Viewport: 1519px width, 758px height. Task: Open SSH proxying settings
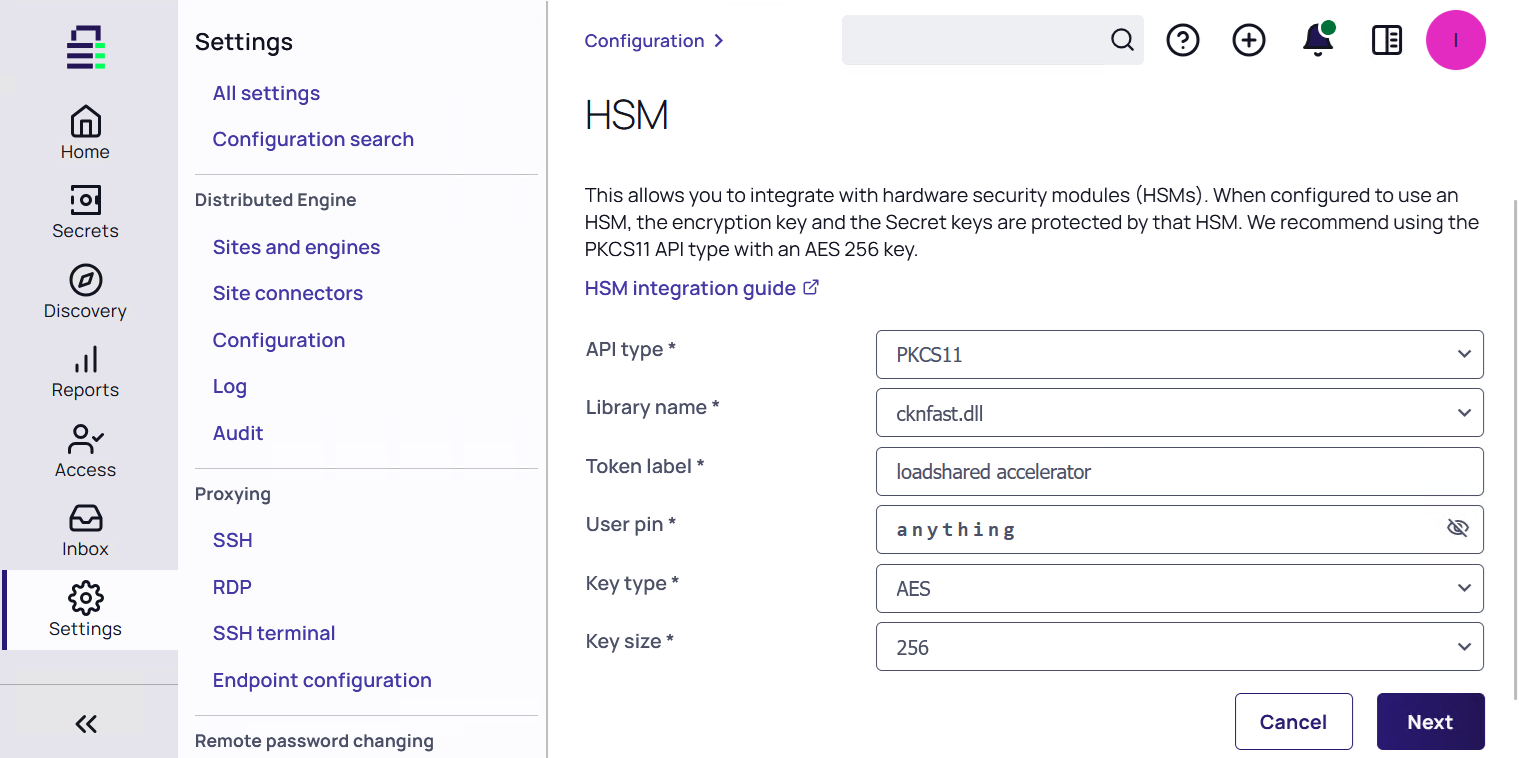click(232, 540)
